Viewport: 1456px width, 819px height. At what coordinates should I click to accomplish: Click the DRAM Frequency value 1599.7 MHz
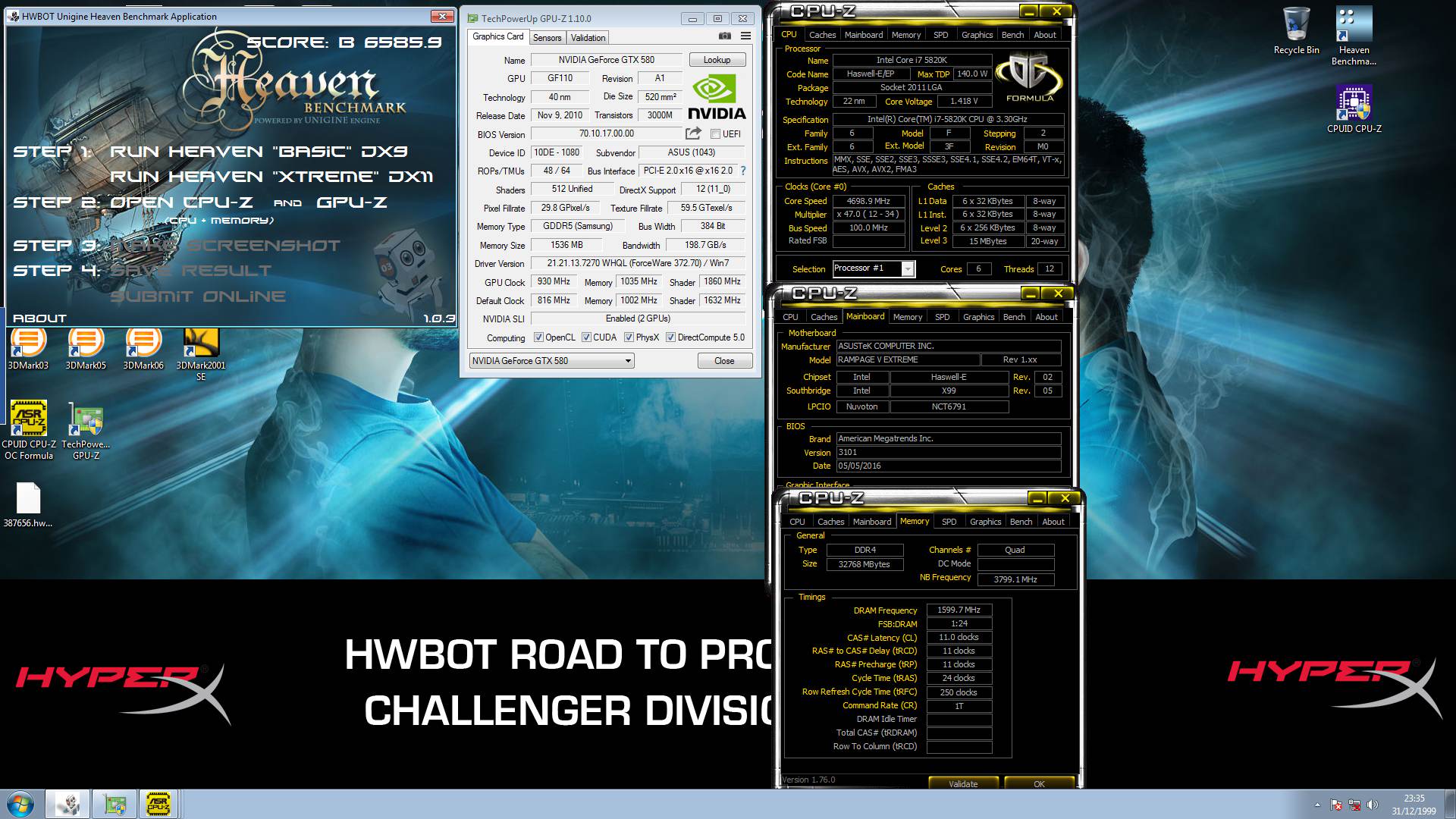pos(959,610)
